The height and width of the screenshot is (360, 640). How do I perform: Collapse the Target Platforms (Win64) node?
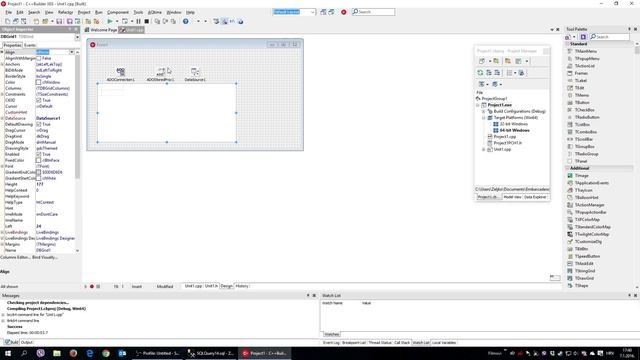tap(484, 118)
